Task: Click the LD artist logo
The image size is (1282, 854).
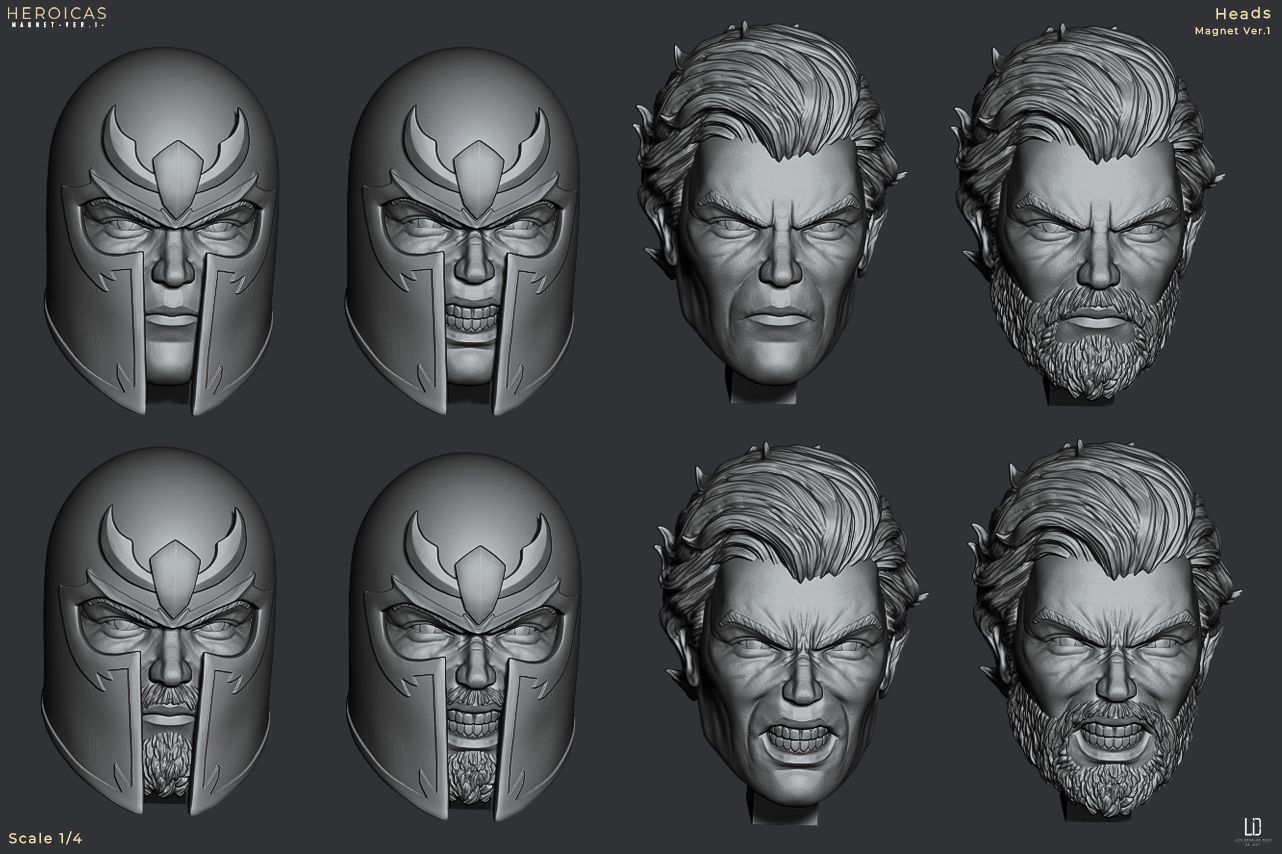Action: tap(1251, 830)
